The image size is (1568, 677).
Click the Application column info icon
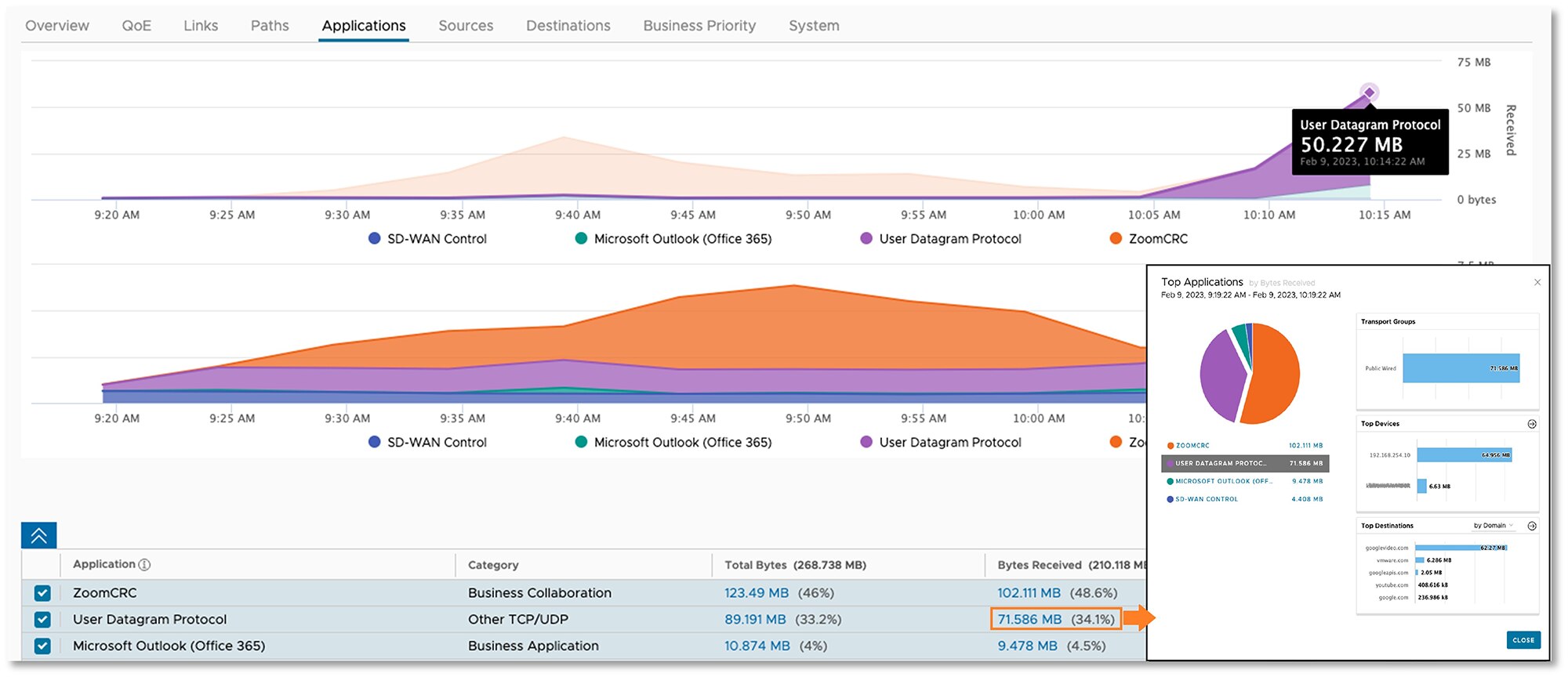tap(144, 565)
